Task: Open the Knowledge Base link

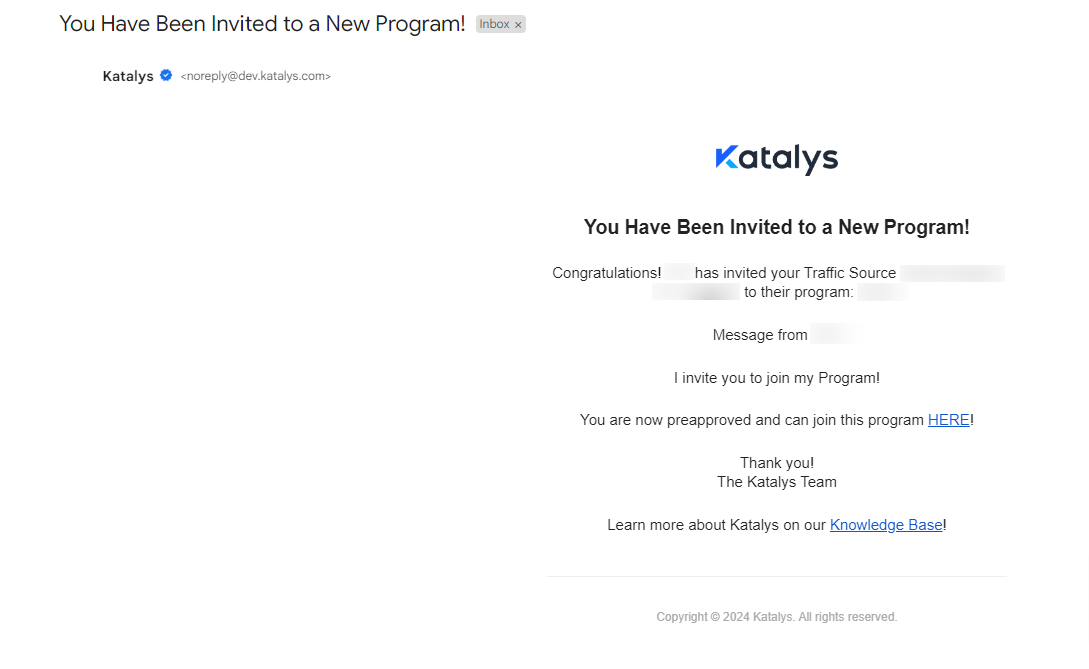Action: [886, 525]
